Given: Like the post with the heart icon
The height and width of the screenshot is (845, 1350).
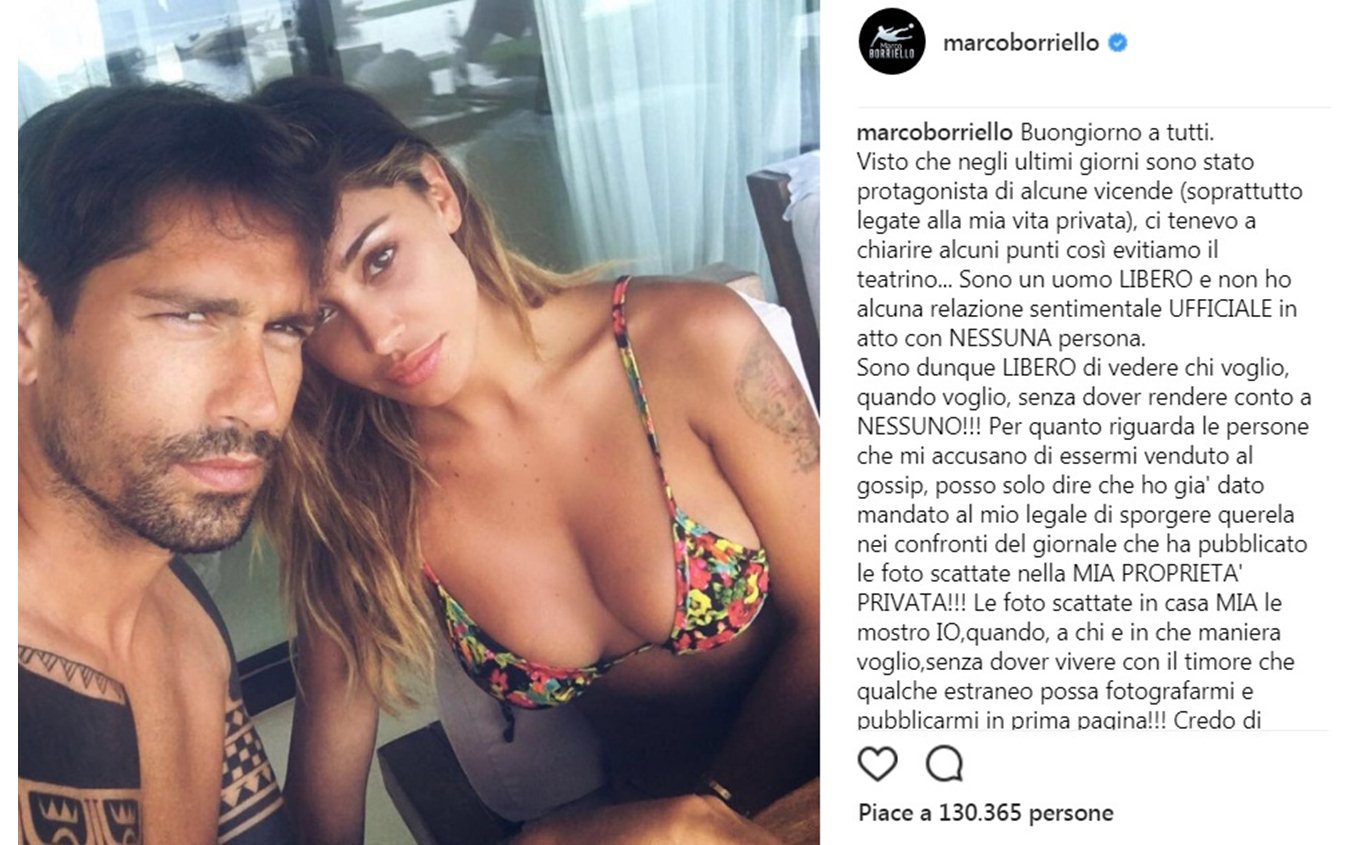Looking at the screenshot, I should pos(878,765).
